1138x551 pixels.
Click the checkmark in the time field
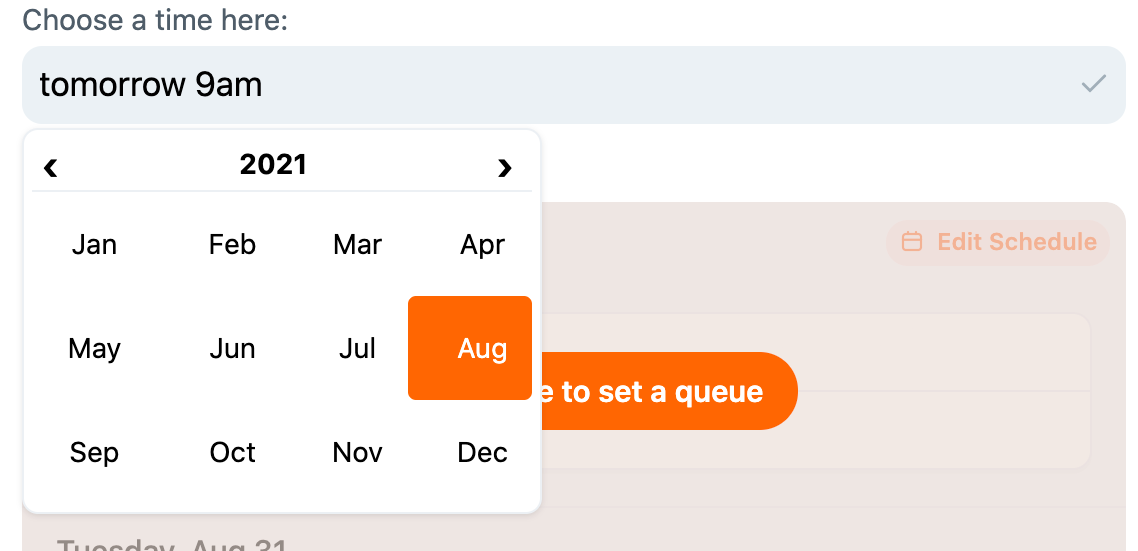1093,84
